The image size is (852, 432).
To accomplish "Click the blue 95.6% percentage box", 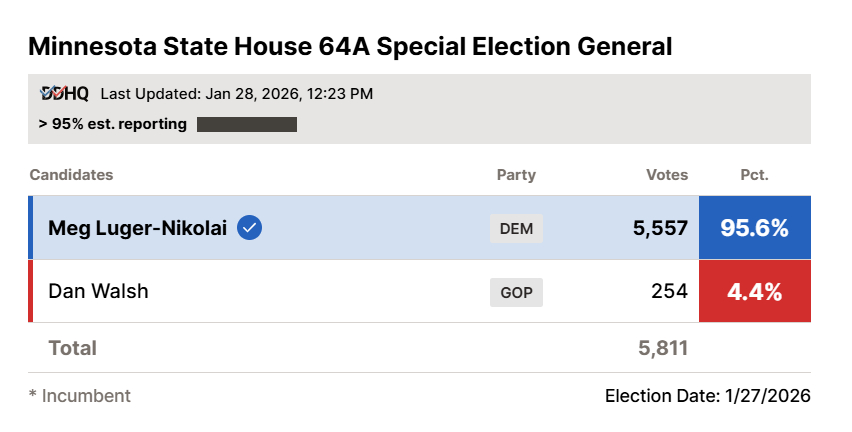I will 754,228.
